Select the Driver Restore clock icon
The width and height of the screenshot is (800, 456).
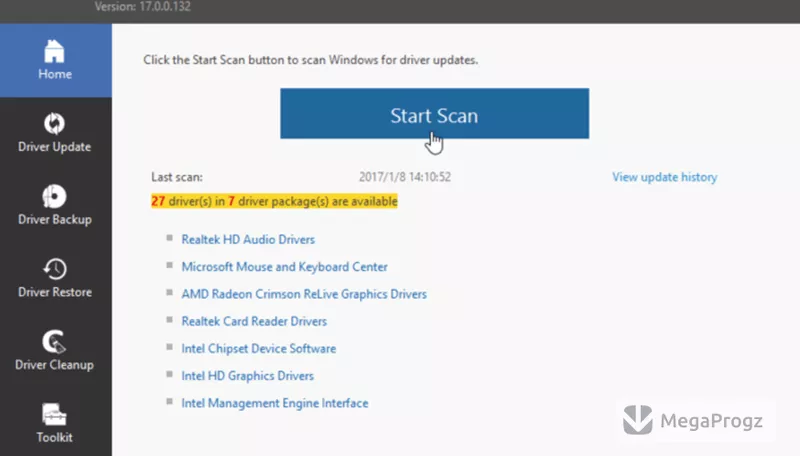point(55,269)
